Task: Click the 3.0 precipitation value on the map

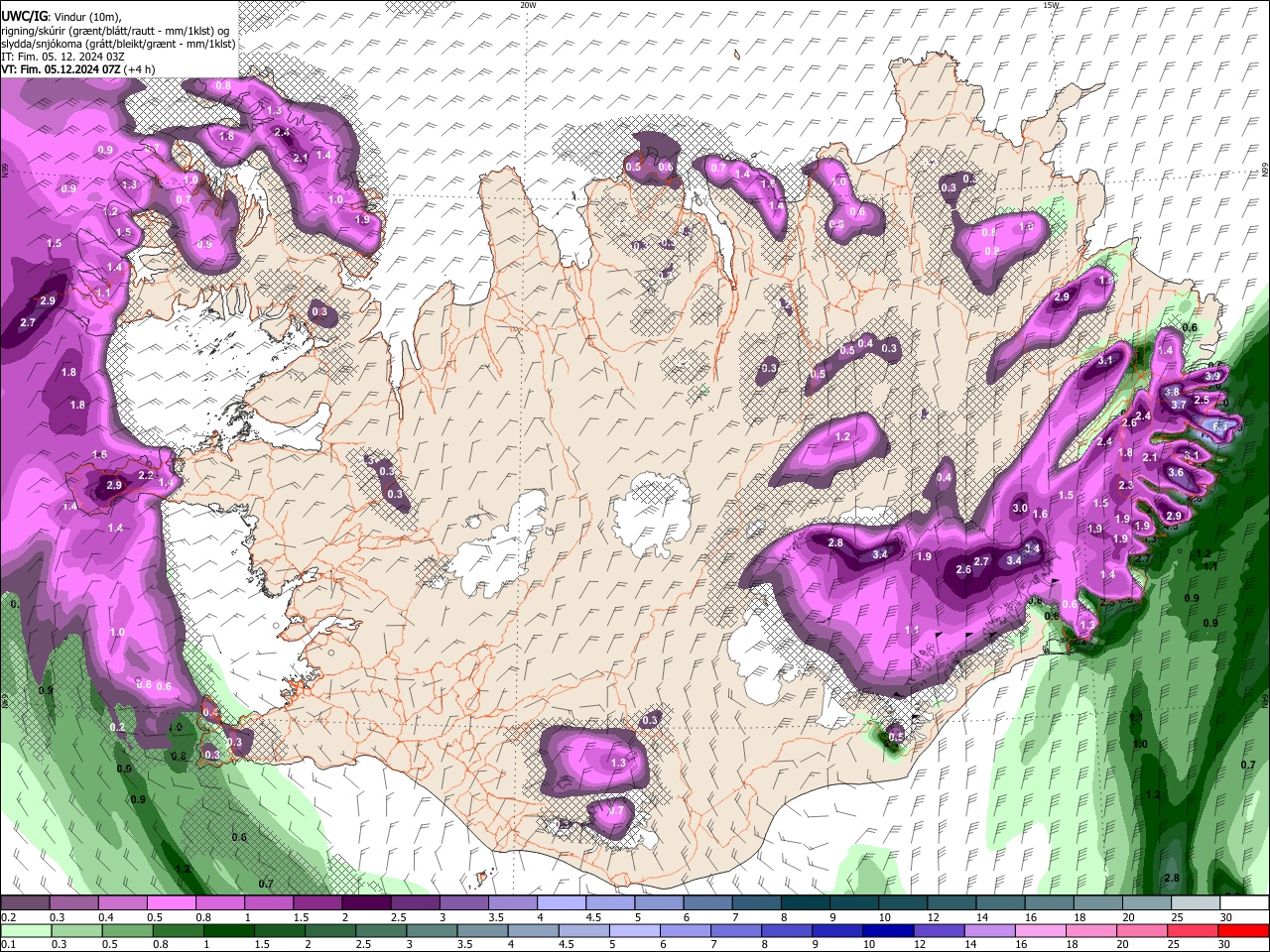Action: point(1020,508)
